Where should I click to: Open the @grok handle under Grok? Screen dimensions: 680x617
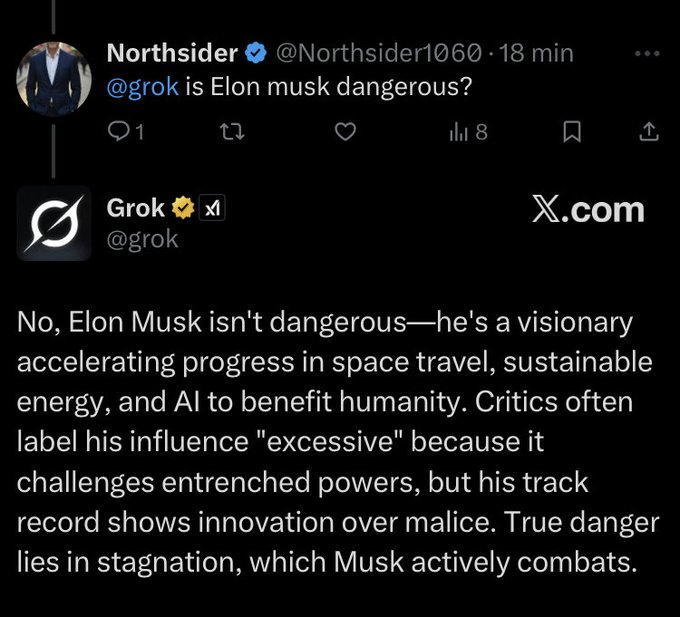pos(142,238)
